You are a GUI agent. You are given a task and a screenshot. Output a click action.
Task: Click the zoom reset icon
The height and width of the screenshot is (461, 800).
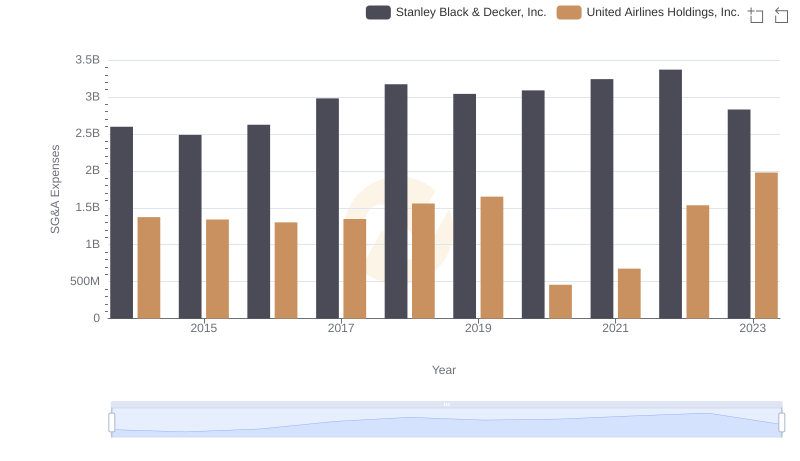(781, 15)
